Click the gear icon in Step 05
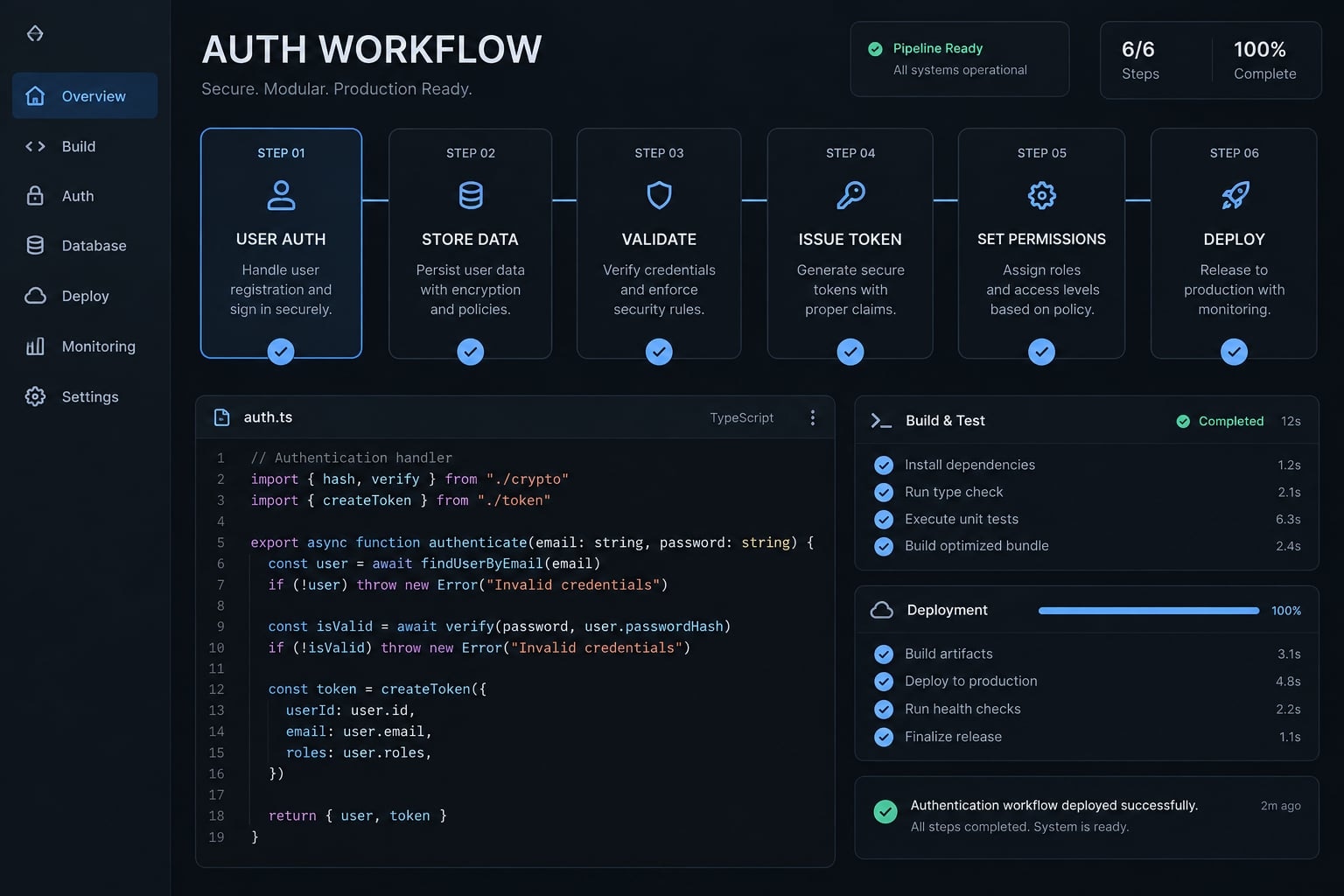Screen dimensions: 1344x896 (1041, 195)
